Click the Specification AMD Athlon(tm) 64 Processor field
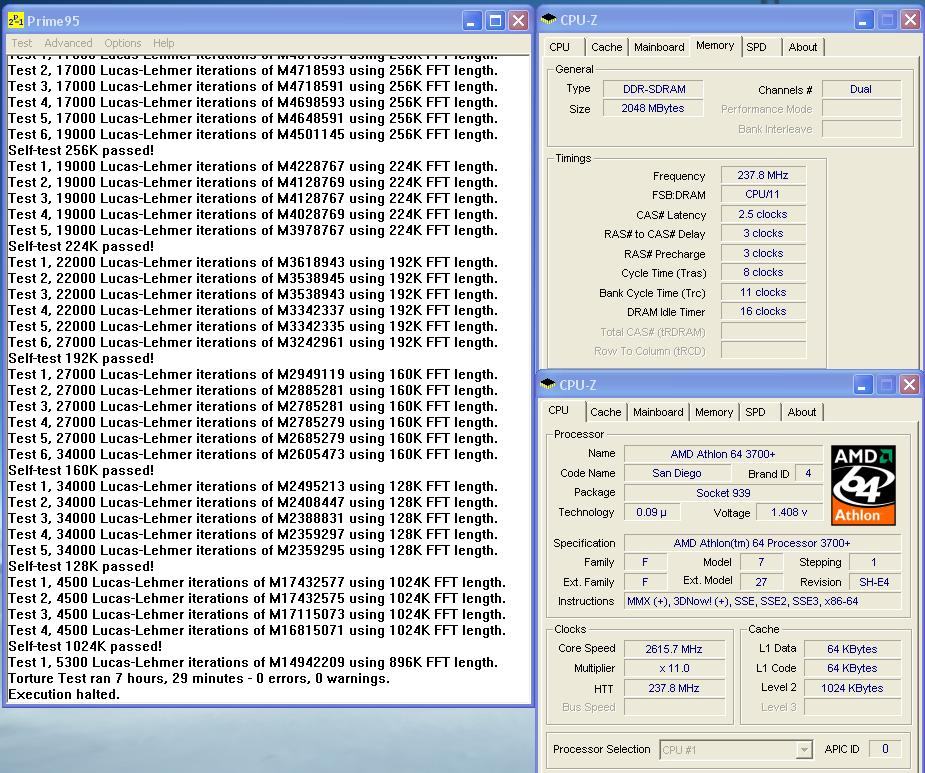The width and height of the screenshot is (925, 773). click(763, 543)
